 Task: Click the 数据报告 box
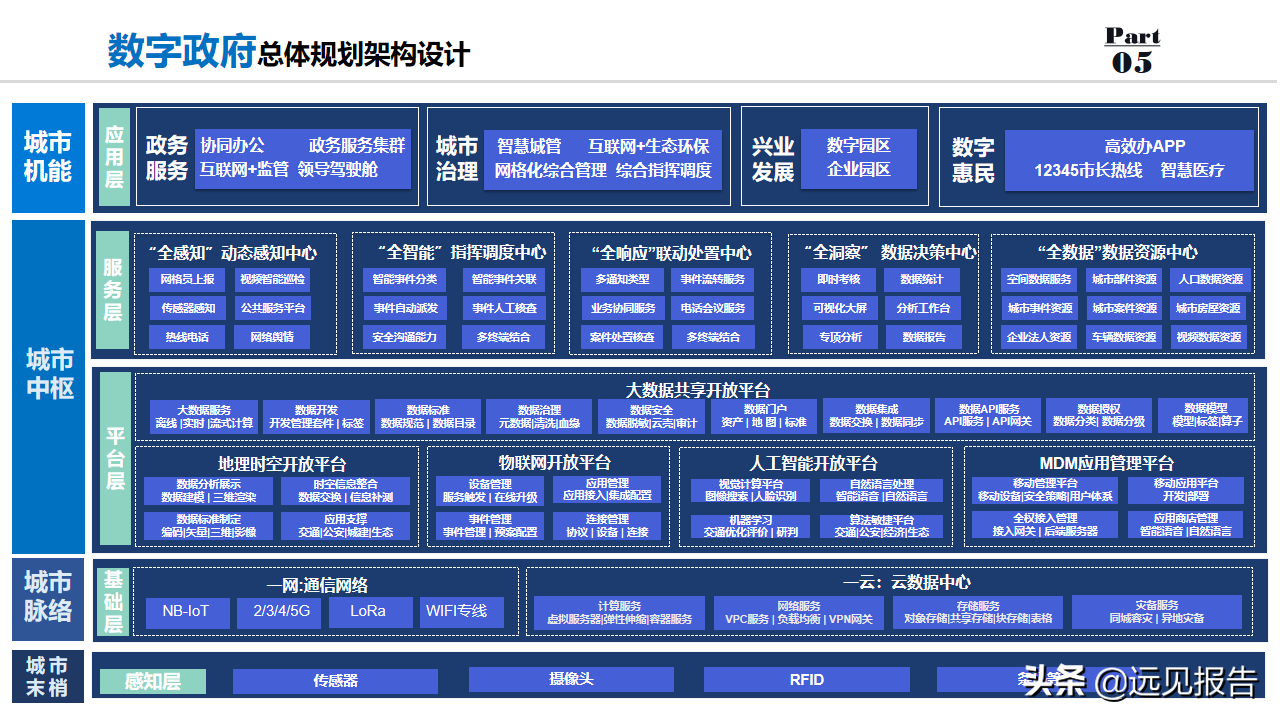tap(923, 337)
